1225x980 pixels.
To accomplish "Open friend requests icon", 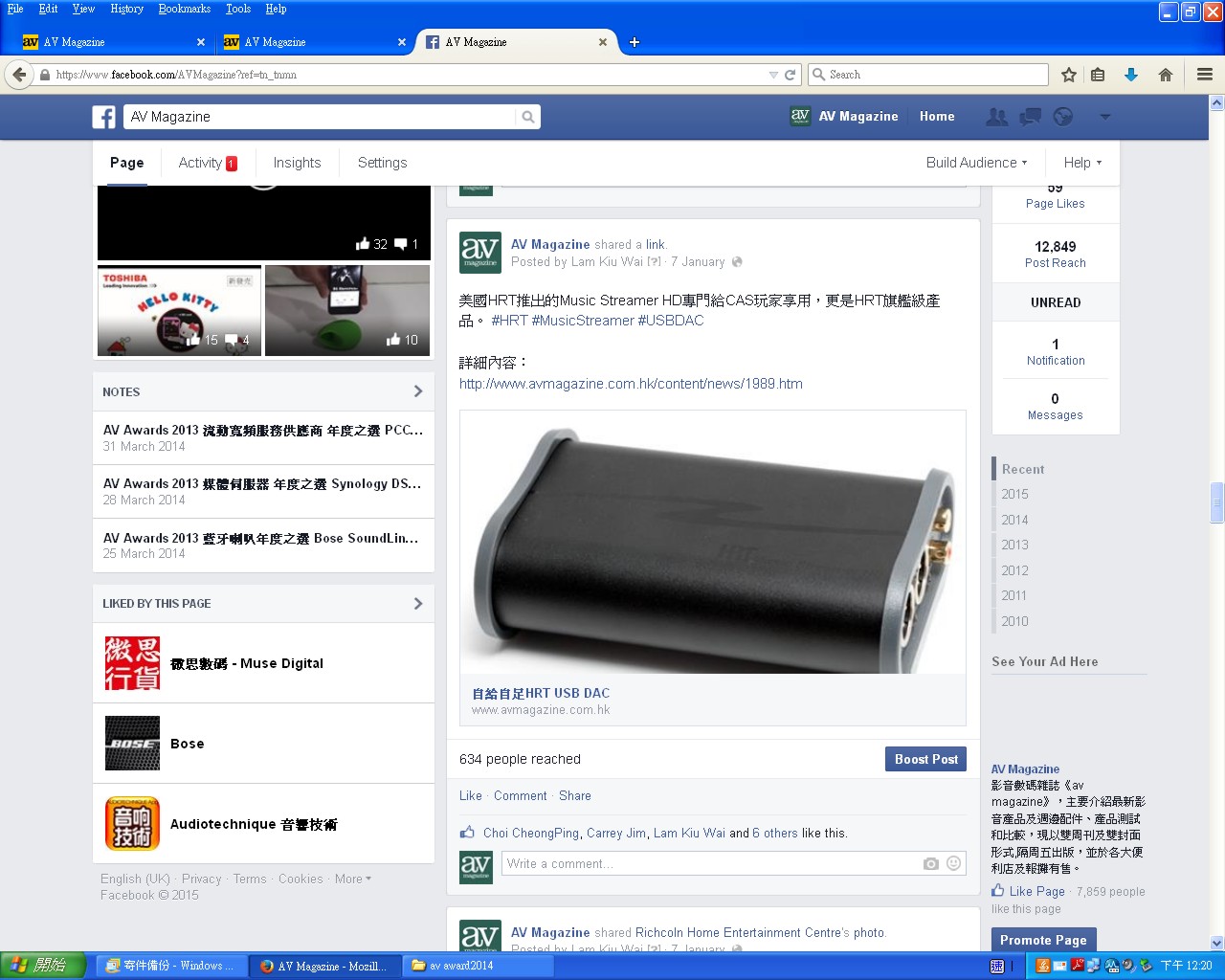I will pos(997,117).
